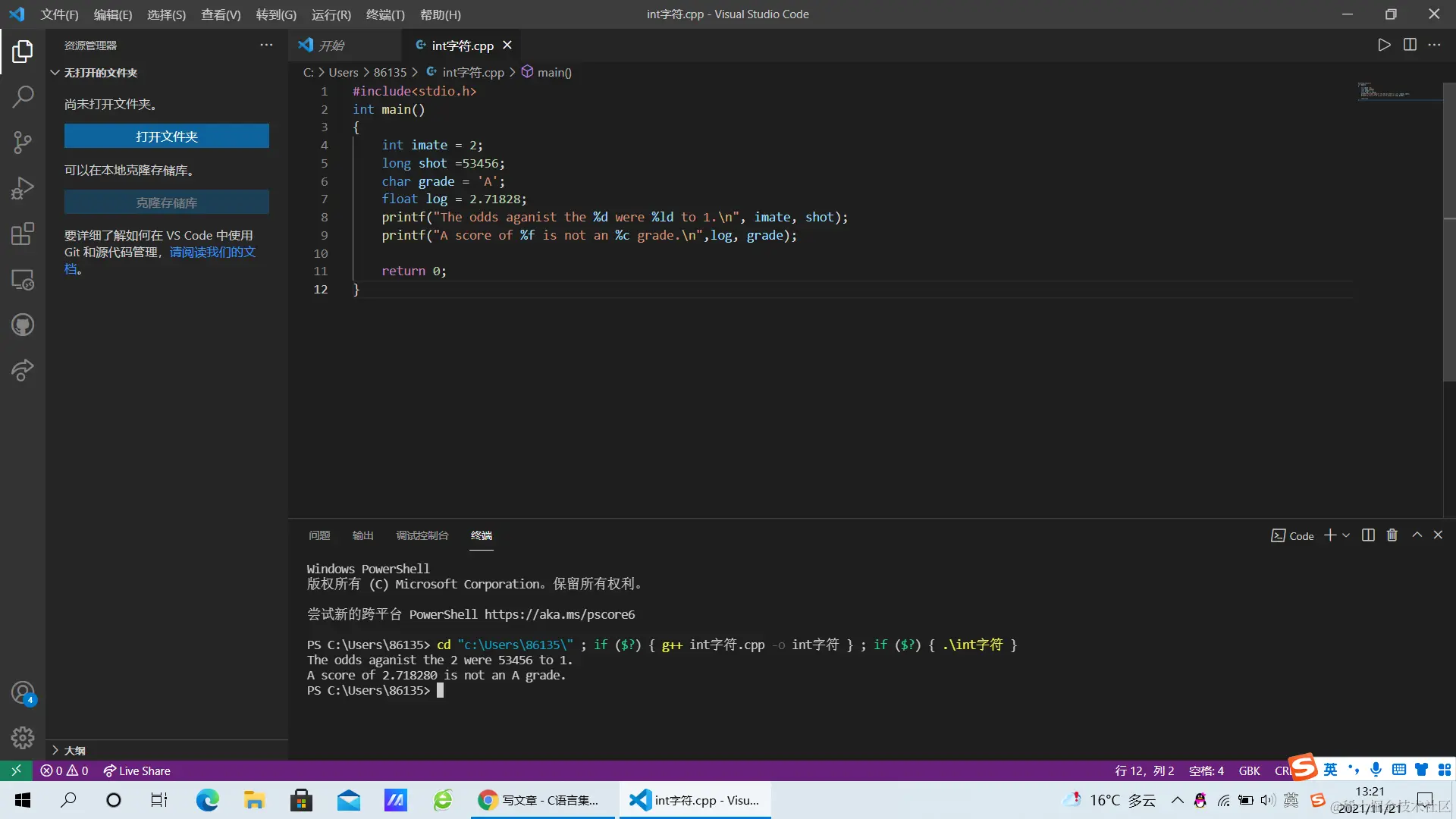Maximize terminal panel with up chevron
This screenshot has width=1456, height=819.
[x=1417, y=535]
